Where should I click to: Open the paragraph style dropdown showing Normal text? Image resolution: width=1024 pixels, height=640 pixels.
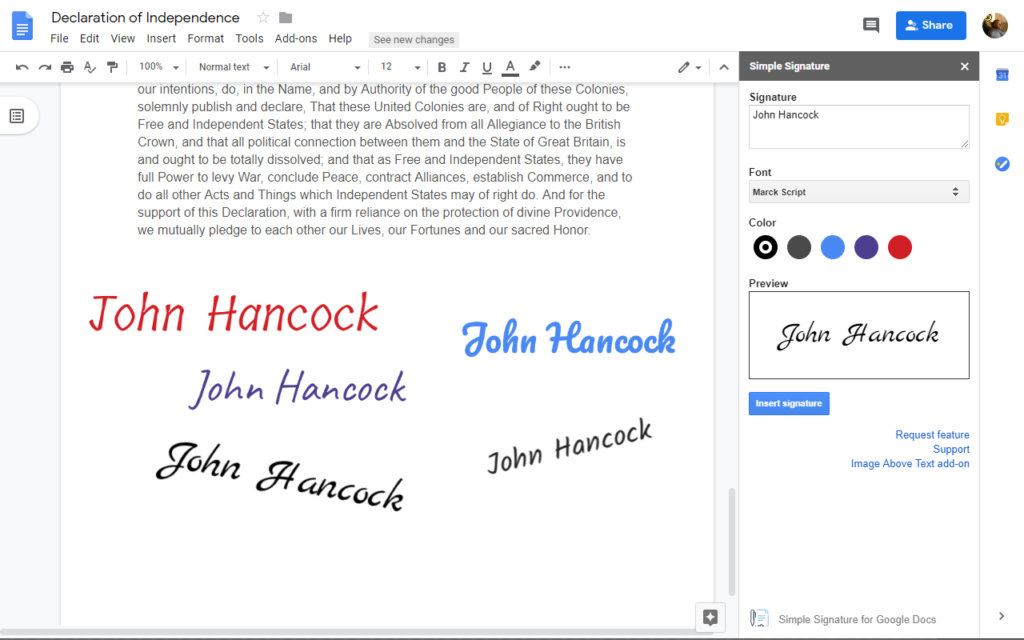[232, 66]
